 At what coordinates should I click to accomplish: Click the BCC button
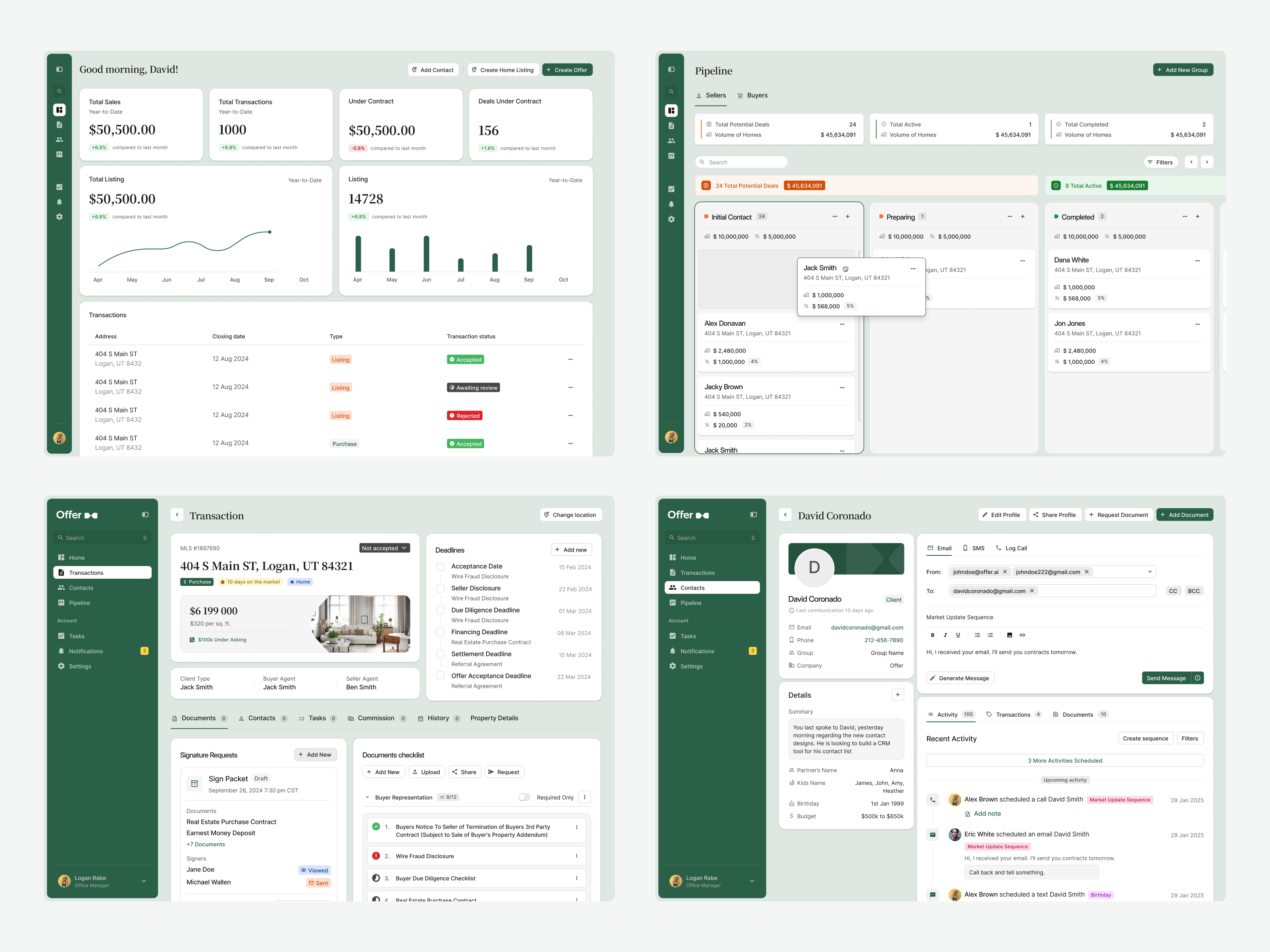1194,591
